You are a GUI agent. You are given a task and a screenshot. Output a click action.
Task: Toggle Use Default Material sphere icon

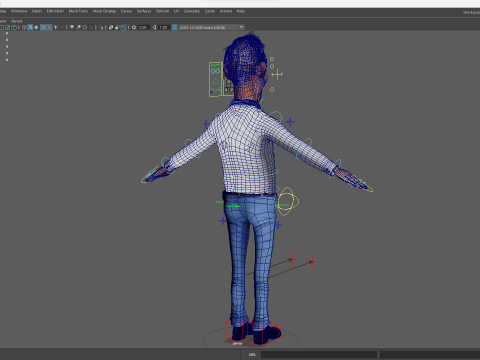(x=36, y=27)
